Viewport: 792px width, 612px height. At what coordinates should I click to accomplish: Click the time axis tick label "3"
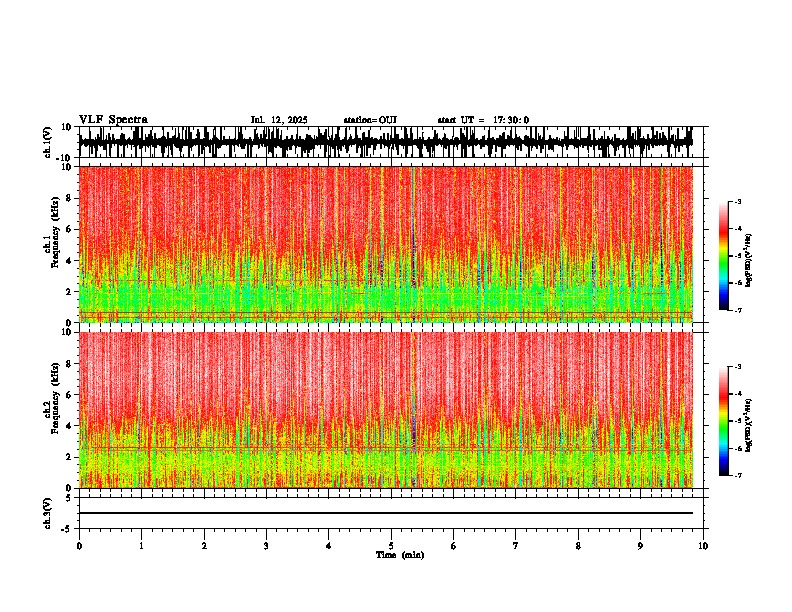pos(266,546)
